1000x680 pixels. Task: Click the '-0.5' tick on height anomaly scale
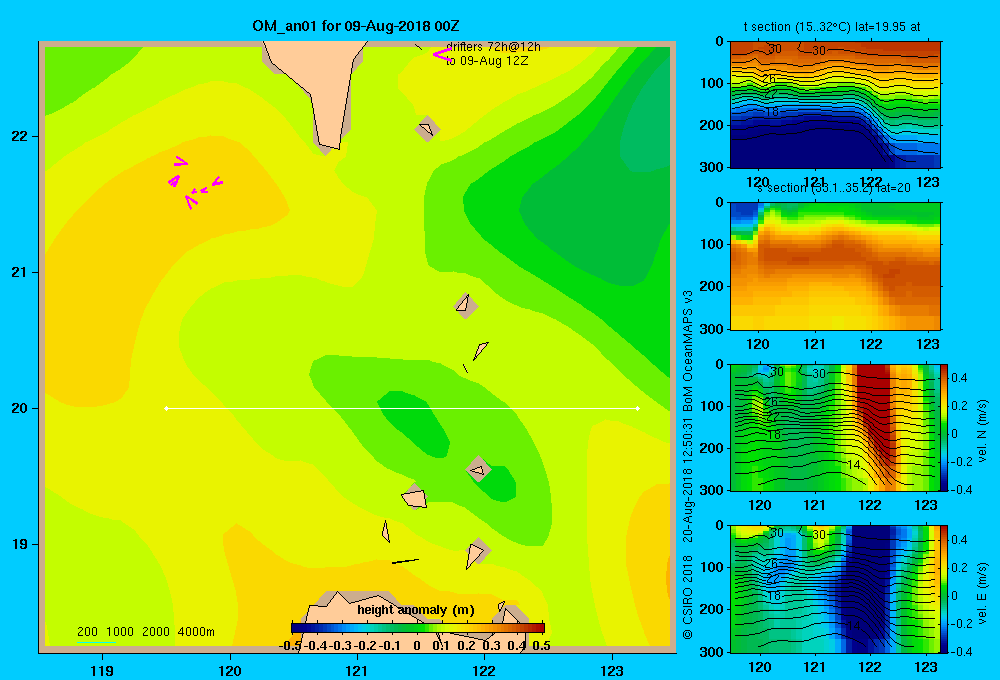point(290,646)
